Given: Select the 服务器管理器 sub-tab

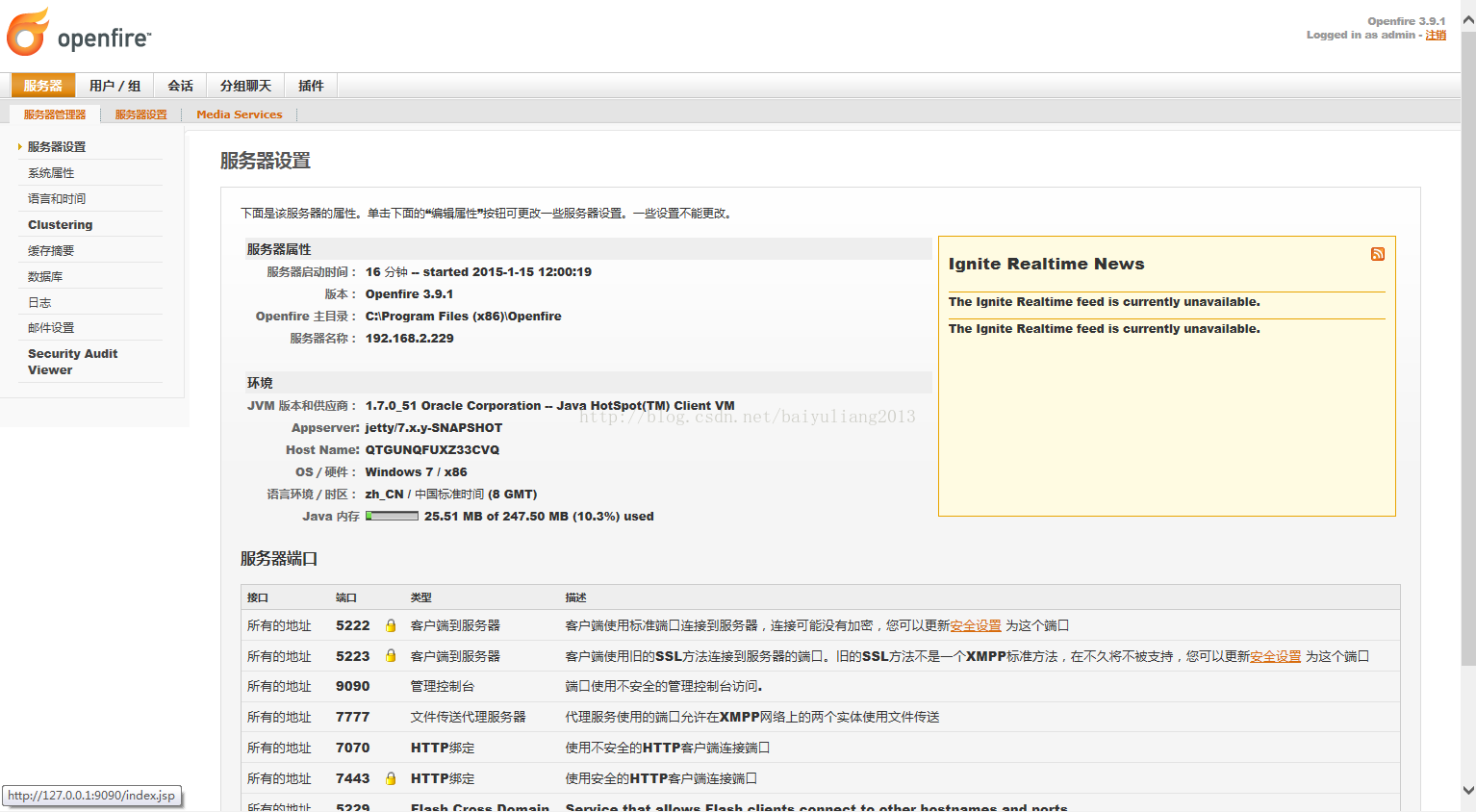Looking at the screenshot, I should pyautogui.click(x=55, y=114).
